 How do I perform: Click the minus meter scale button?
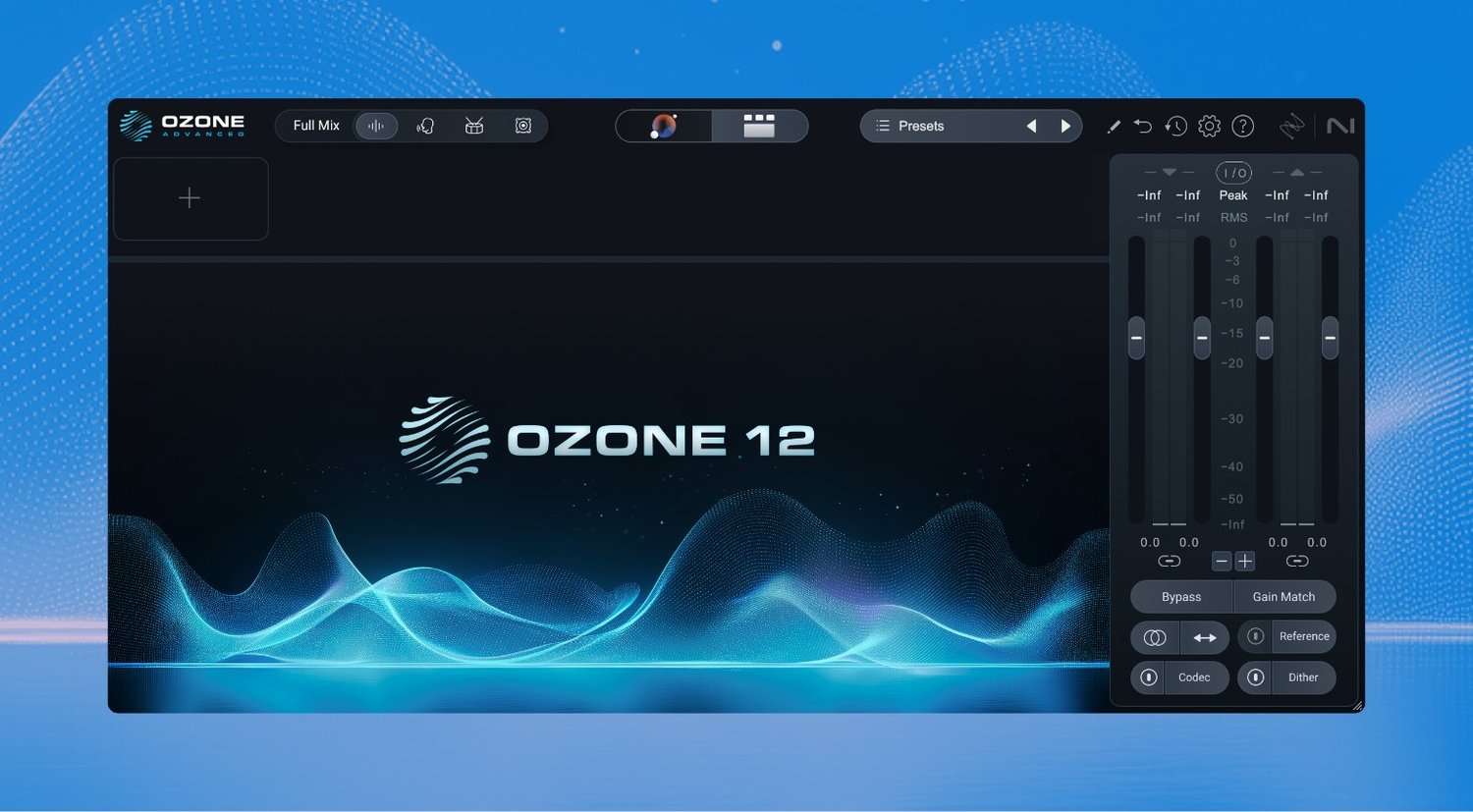[x=1222, y=561]
